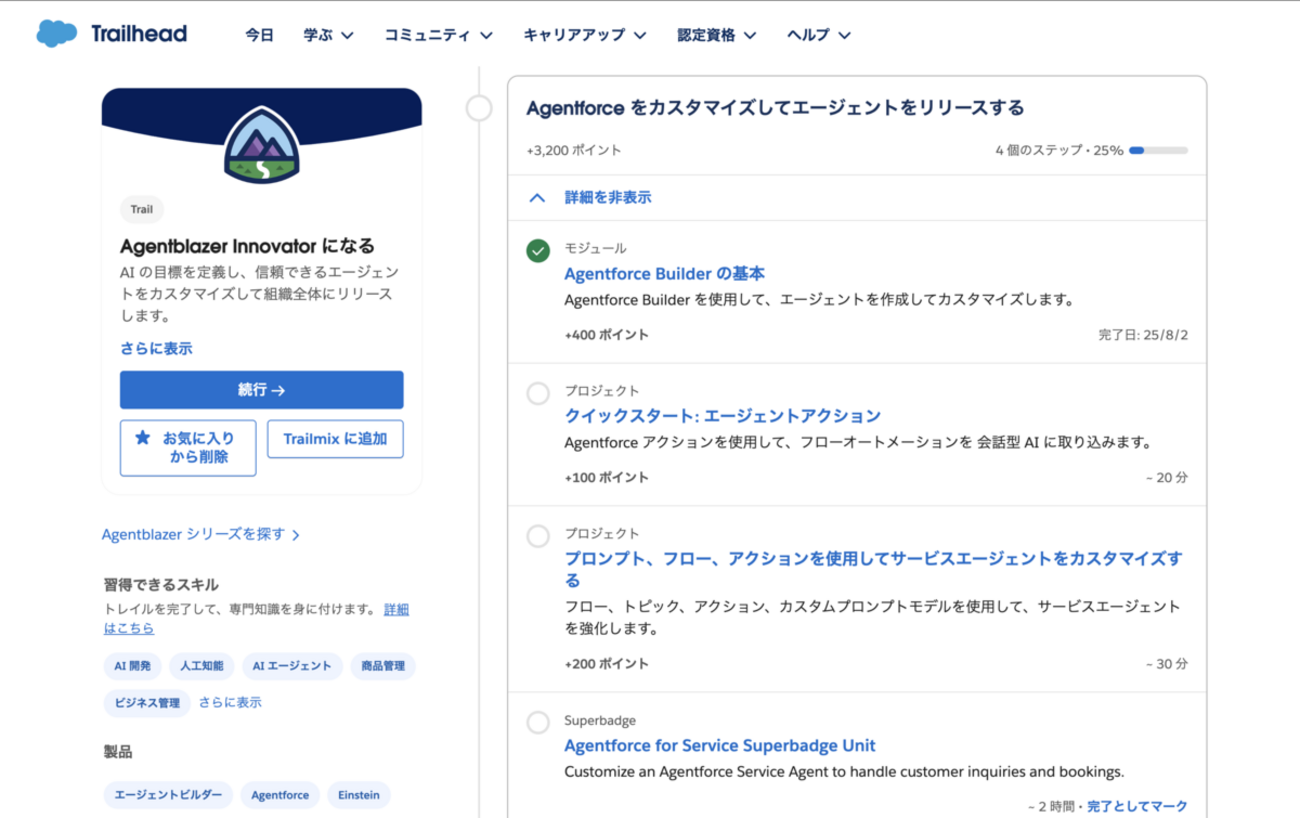Select the AI エージェント skill tag

pyautogui.click(x=292, y=666)
